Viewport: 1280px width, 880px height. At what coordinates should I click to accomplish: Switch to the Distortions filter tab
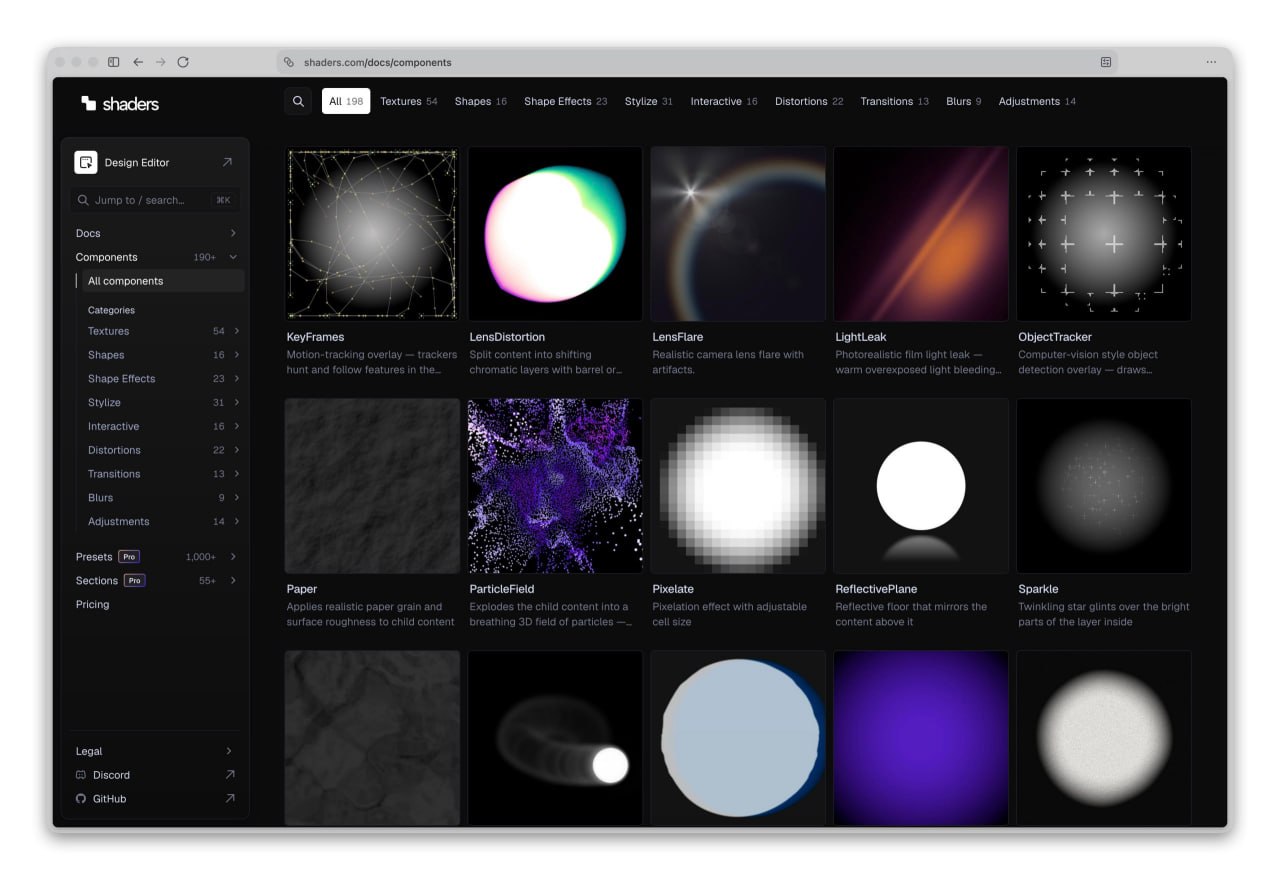809,101
